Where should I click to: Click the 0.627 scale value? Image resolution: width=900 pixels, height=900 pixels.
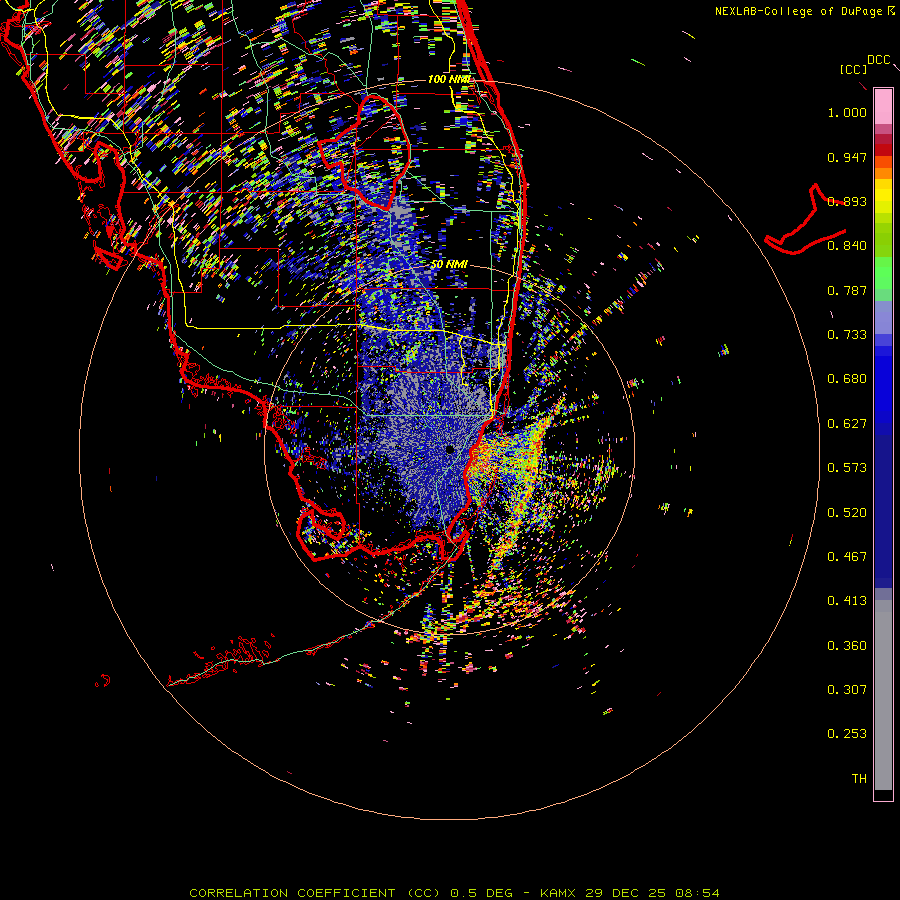pyautogui.click(x=847, y=424)
